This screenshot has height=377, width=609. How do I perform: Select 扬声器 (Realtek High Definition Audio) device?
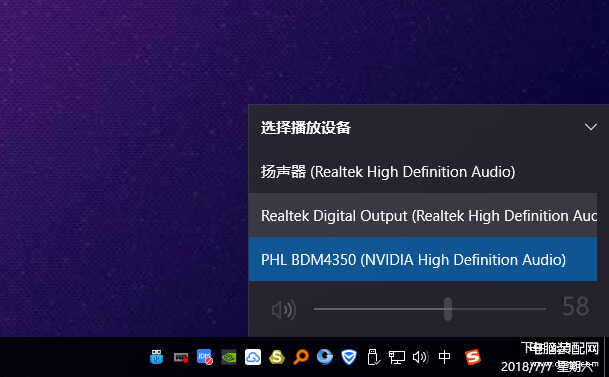pos(423,172)
